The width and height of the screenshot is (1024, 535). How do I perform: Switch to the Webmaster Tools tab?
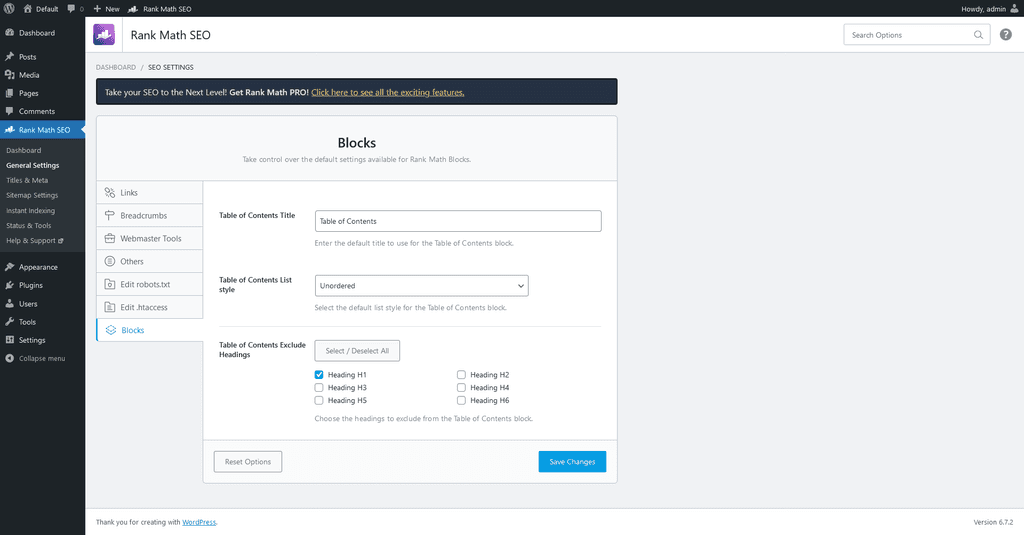pyautogui.click(x=150, y=238)
